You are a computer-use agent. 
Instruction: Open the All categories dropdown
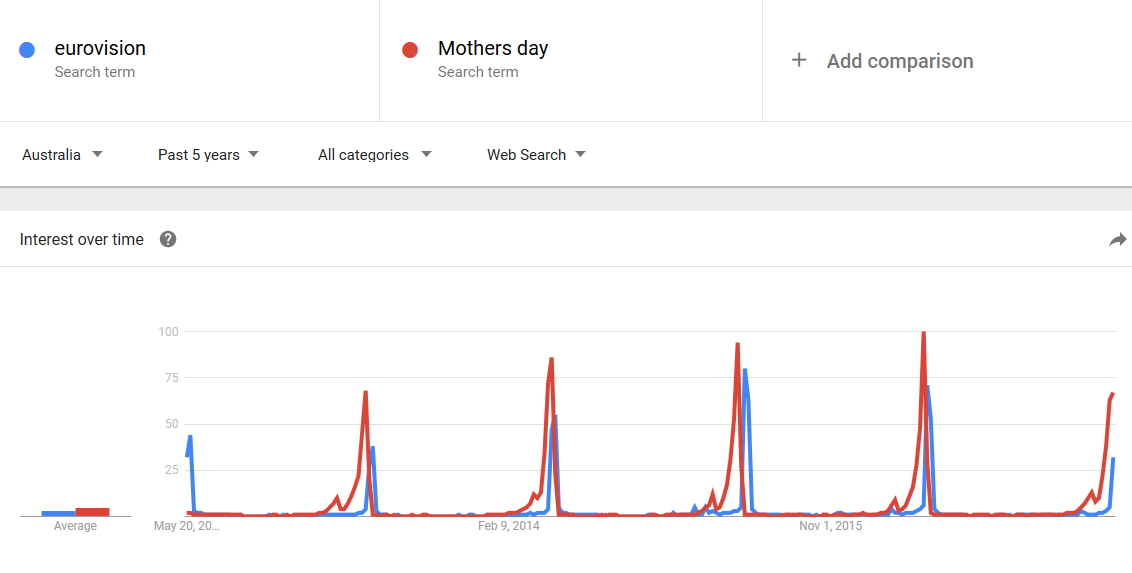(374, 155)
